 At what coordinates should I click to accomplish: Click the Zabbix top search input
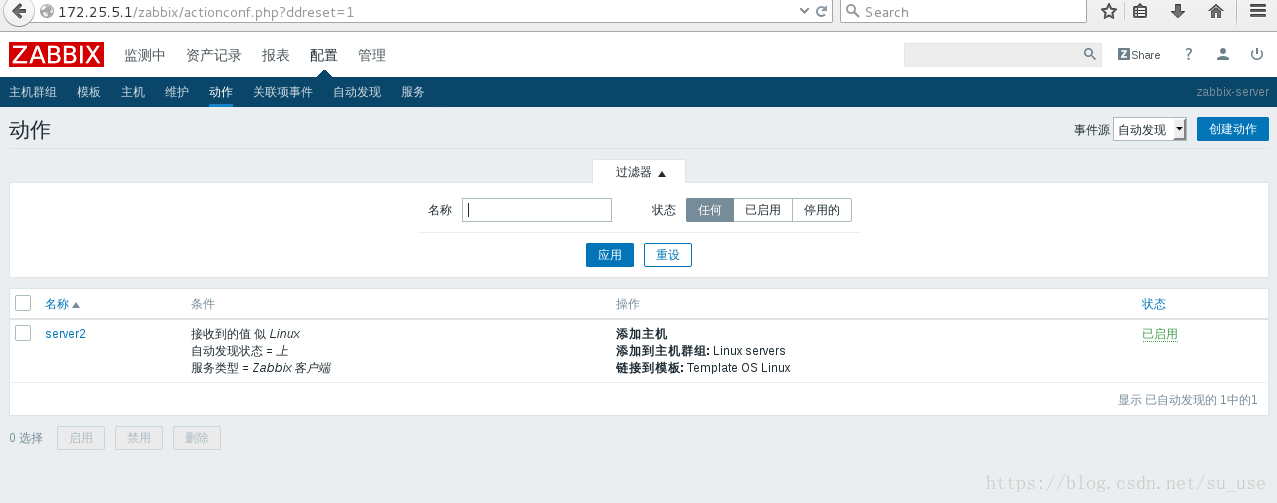pos(993,55)
